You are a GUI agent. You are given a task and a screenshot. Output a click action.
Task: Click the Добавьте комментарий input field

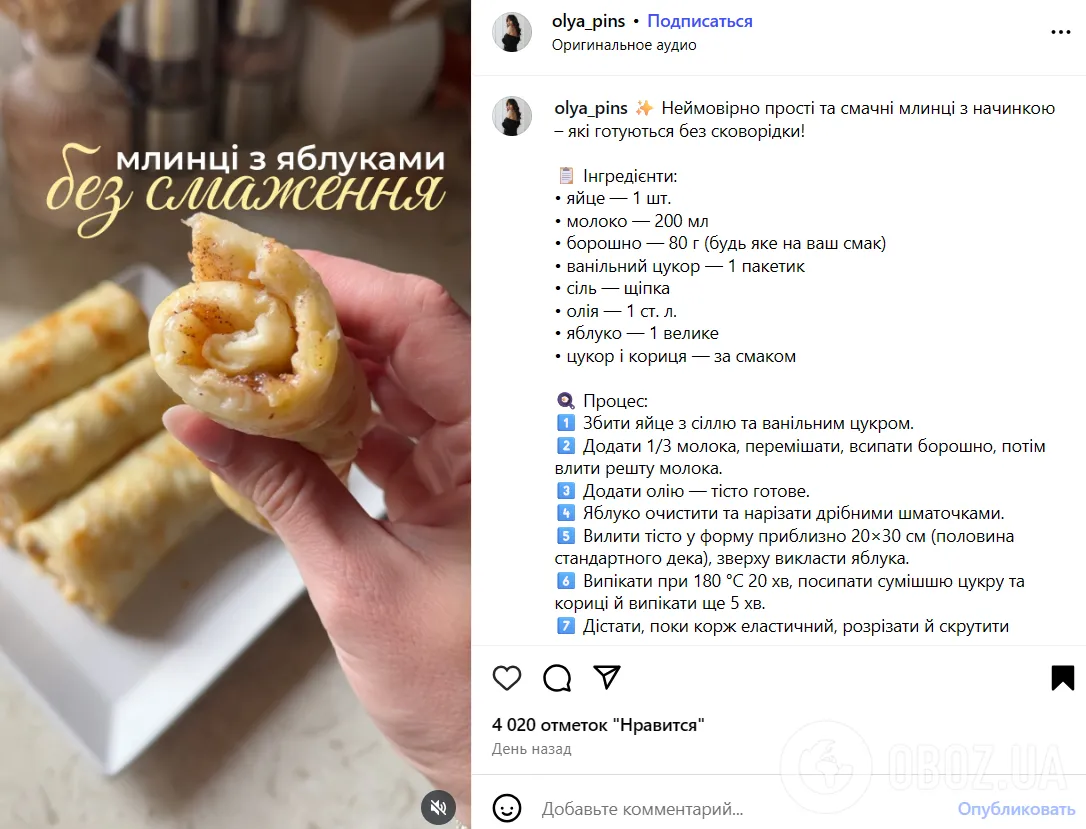(x=741, y=809)
